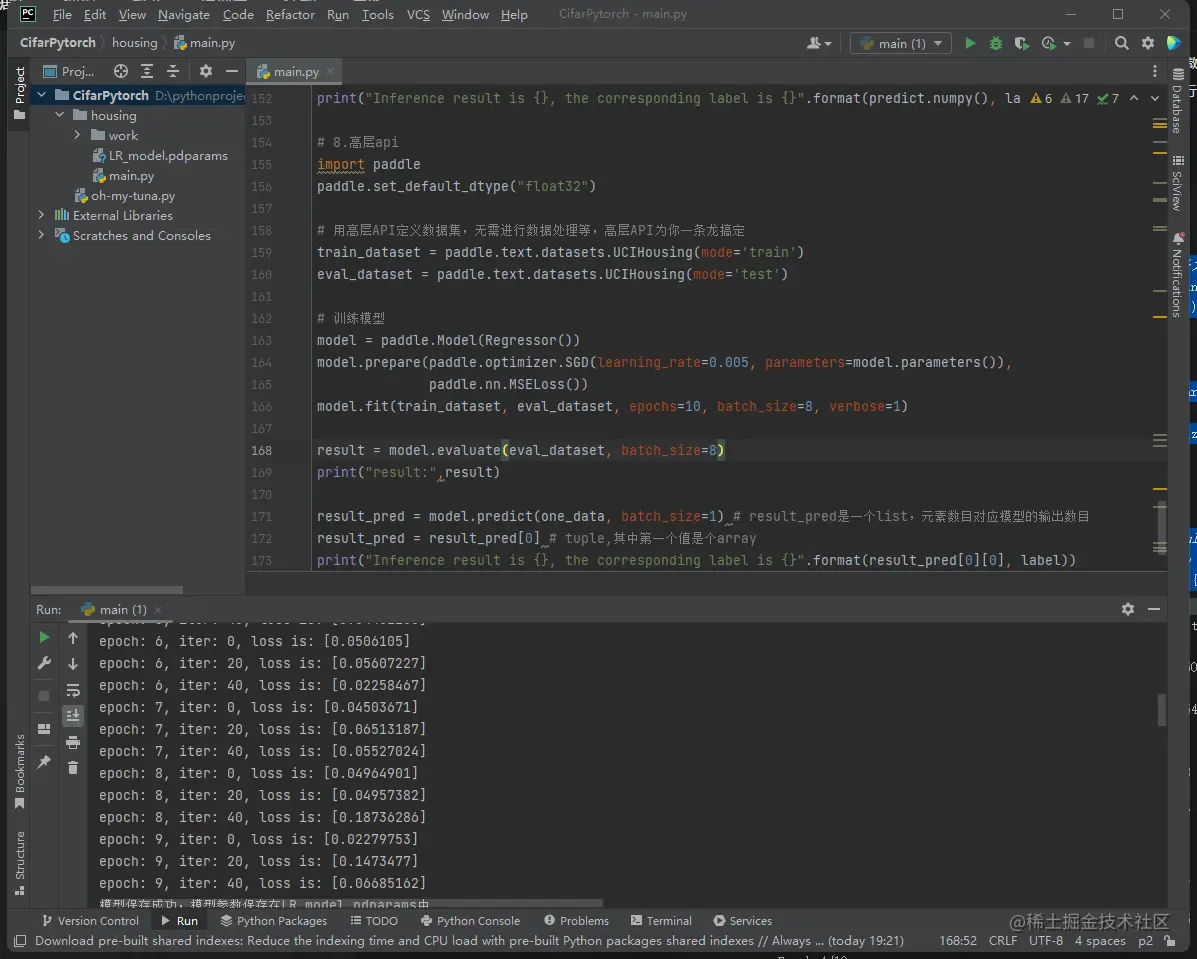The height and width of the screenshot is (959, 1197).
Task: Open code-with-me dropdown arrow
Action: click(828, 44)
